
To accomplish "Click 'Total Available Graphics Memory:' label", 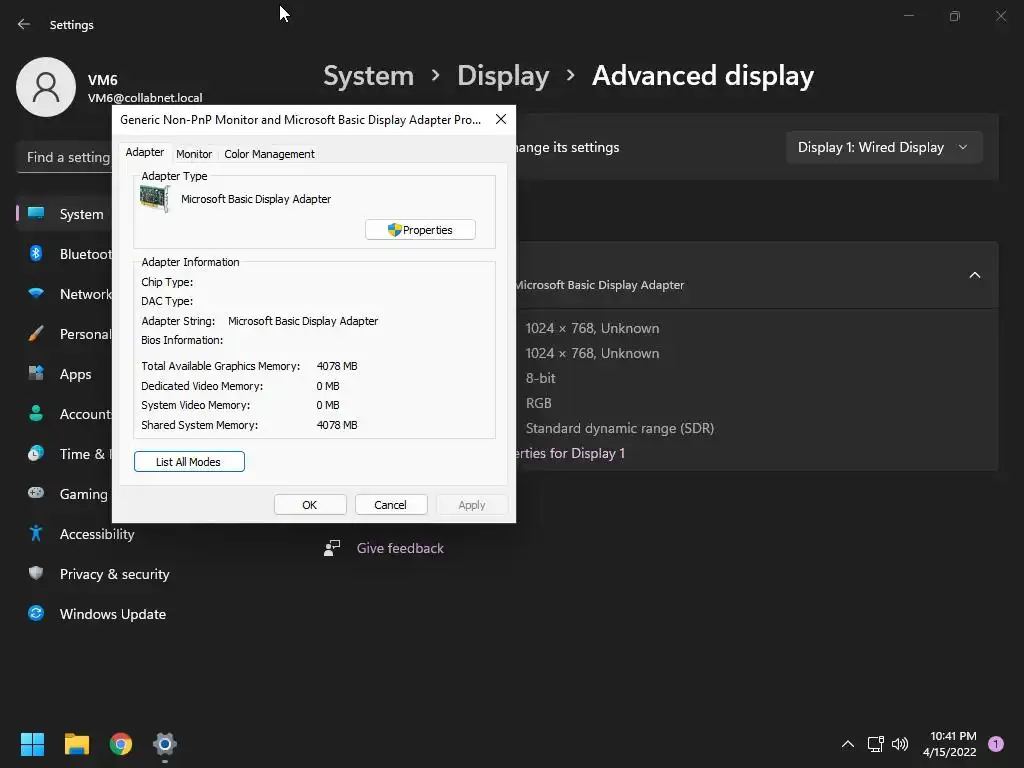I will 221,366.
